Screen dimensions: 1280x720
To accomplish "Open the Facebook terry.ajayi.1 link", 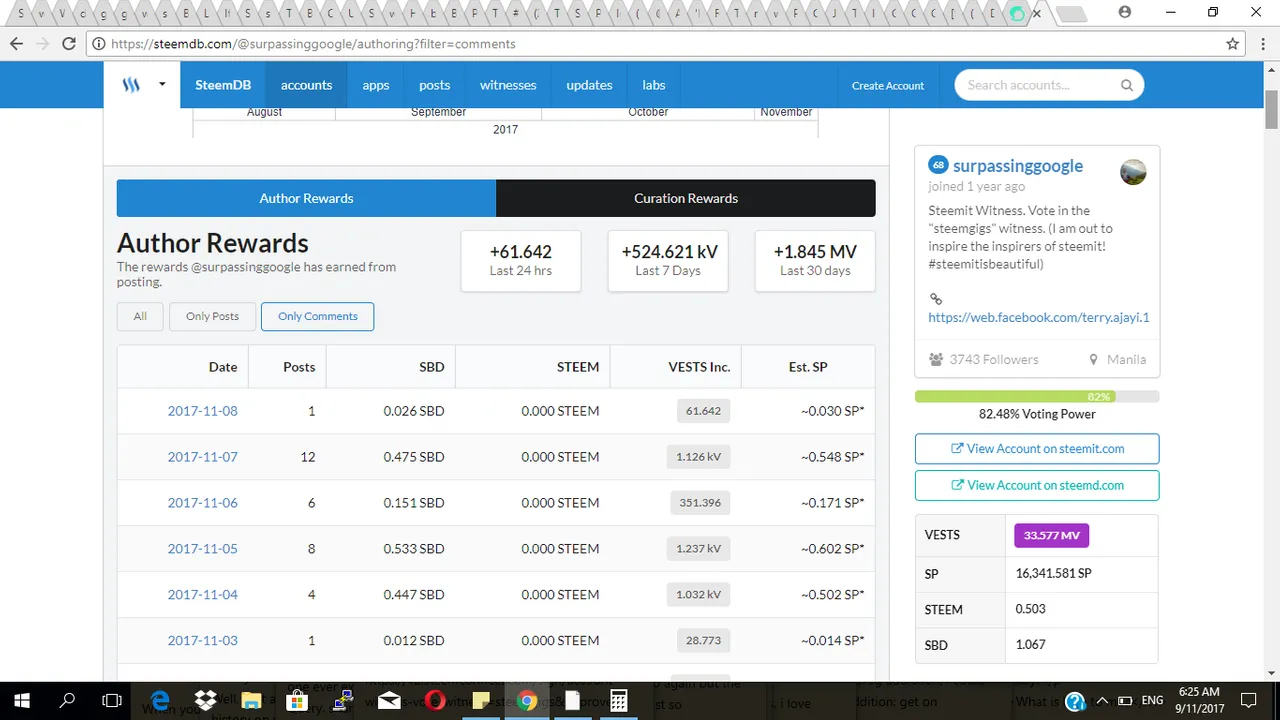I will [x=1039, y=317].
